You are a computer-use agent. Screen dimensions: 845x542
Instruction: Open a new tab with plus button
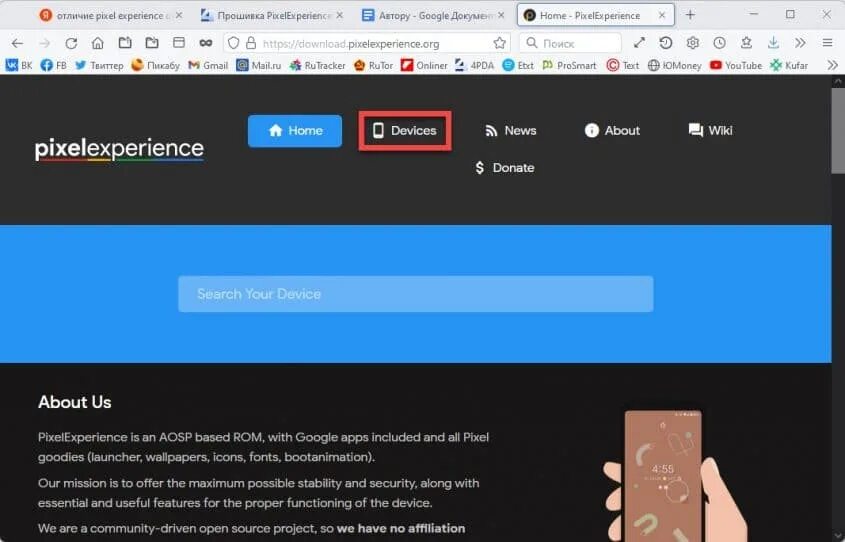(x=690, y=15)
